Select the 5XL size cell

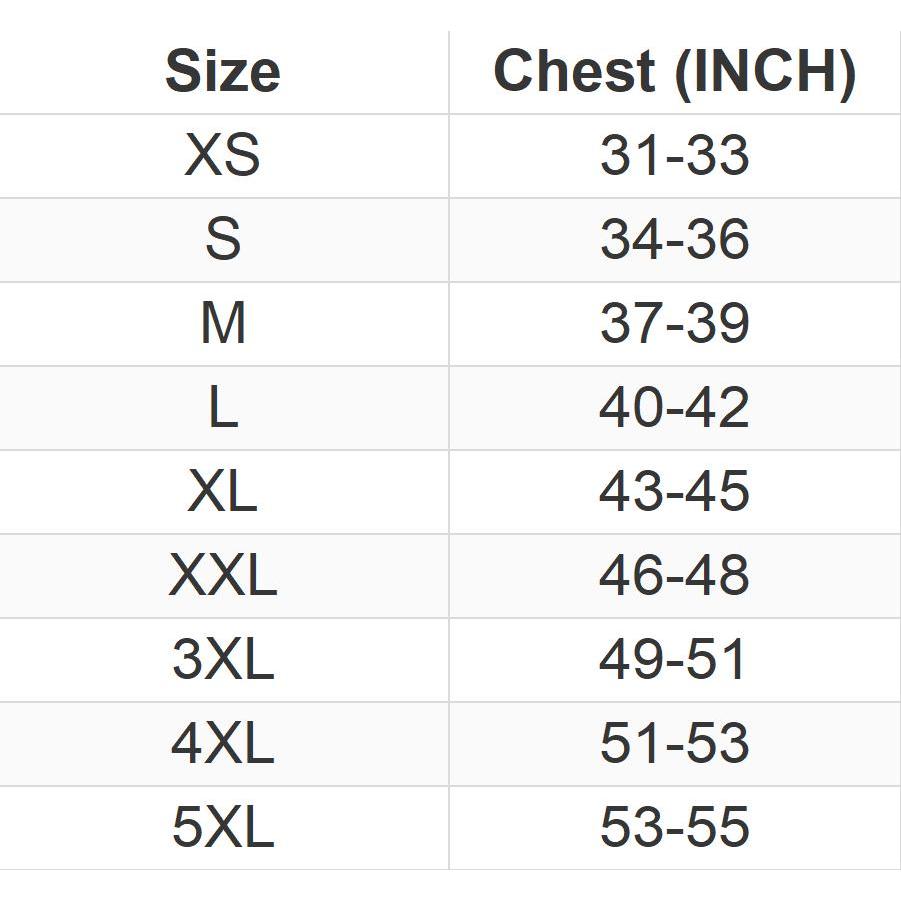222,828
